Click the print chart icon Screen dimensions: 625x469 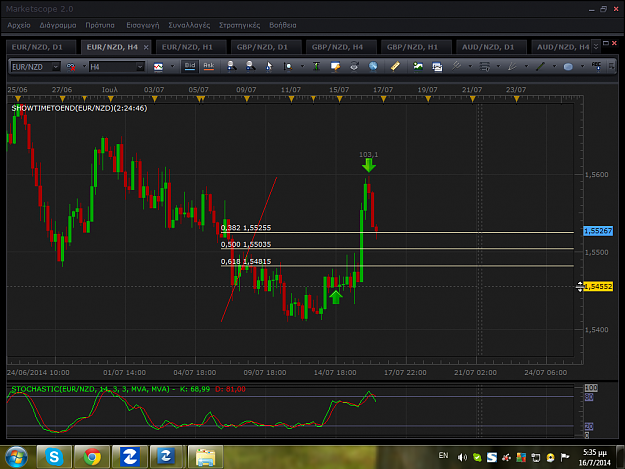(437, 67)
